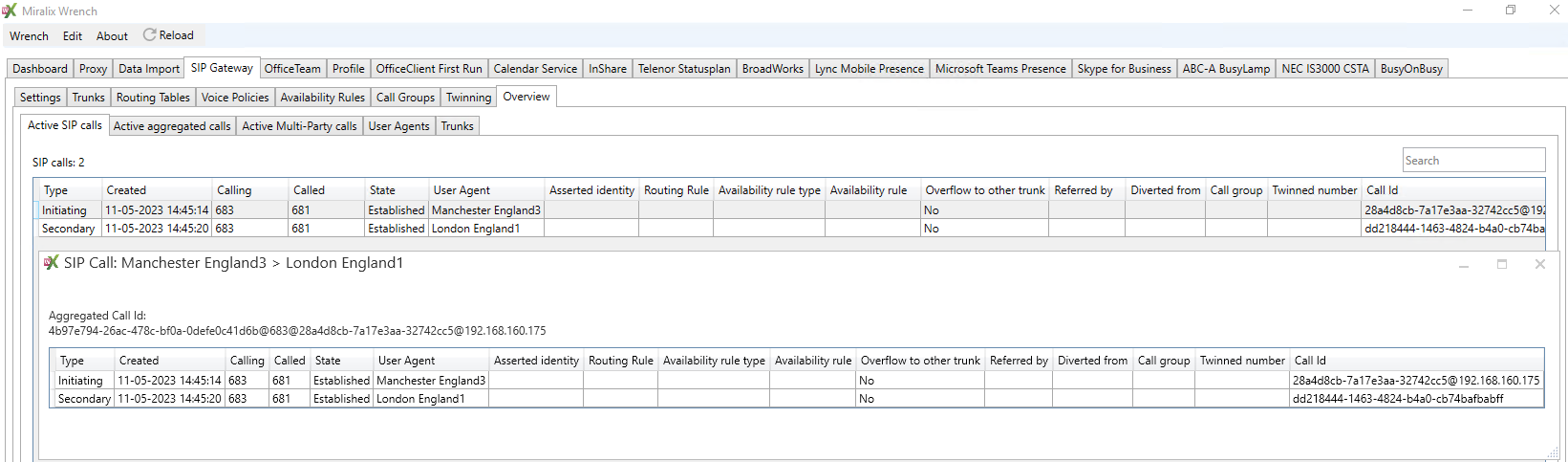Open the Lync Mobile Presence tab

[870, 69]
